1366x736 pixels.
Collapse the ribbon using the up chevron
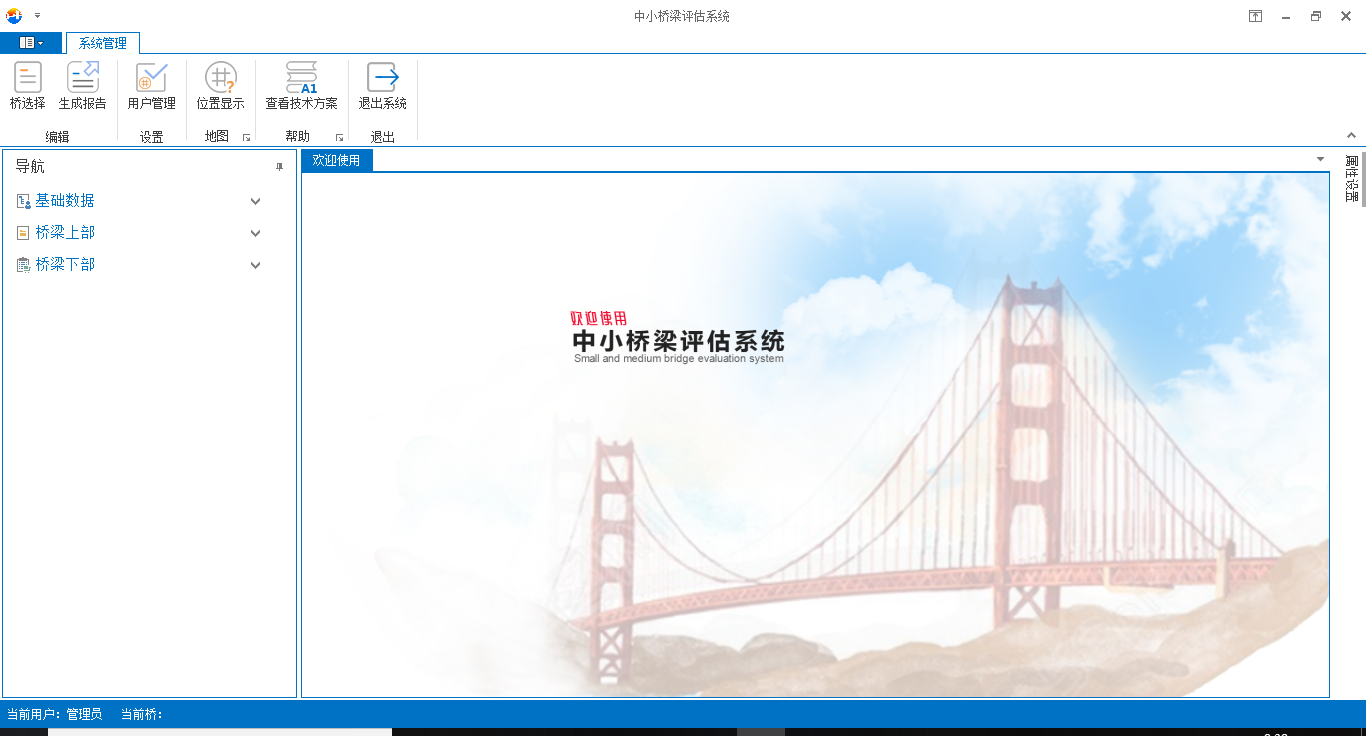[x=1352, y=136]
